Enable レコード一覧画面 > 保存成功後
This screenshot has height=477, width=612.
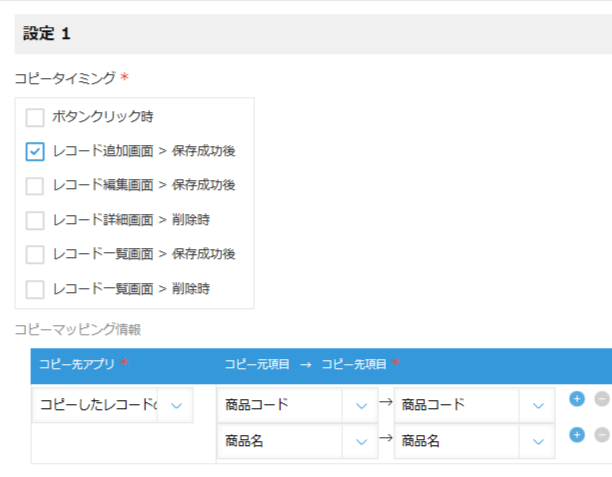(x=35, y=255)
